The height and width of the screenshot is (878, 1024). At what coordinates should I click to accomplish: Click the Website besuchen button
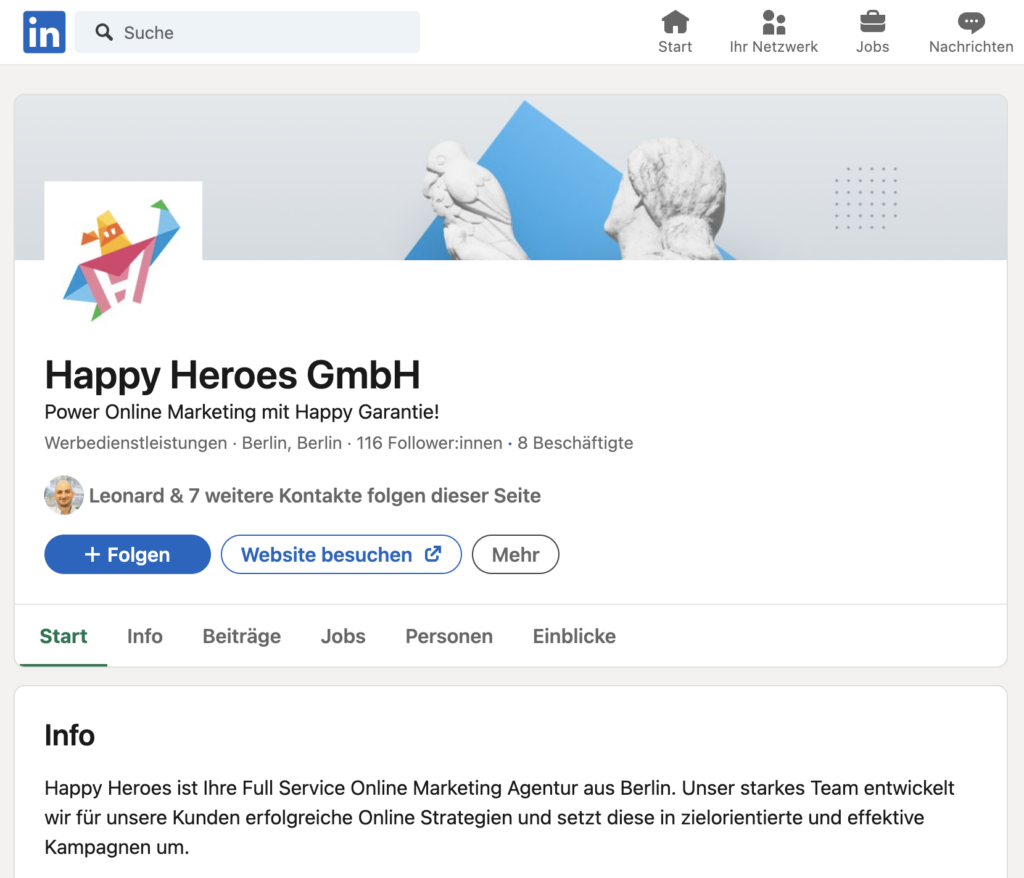tap(340, 555)
